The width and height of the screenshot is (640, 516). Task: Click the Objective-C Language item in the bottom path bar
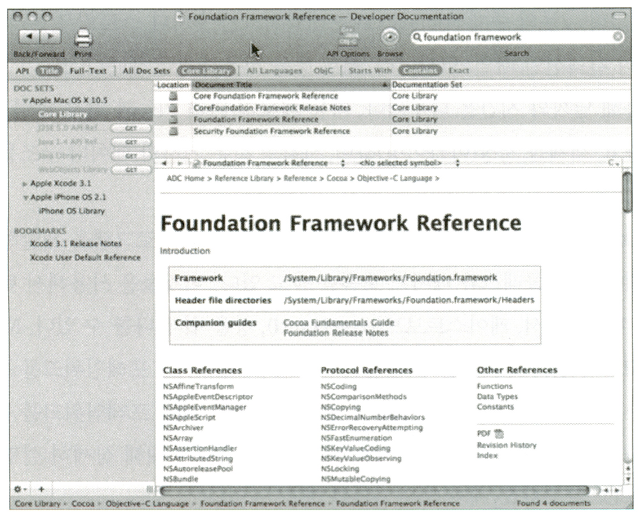[147, 504]
